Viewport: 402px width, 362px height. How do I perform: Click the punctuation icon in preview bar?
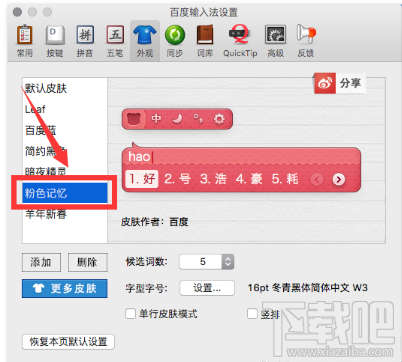click(x=198, y=119)
